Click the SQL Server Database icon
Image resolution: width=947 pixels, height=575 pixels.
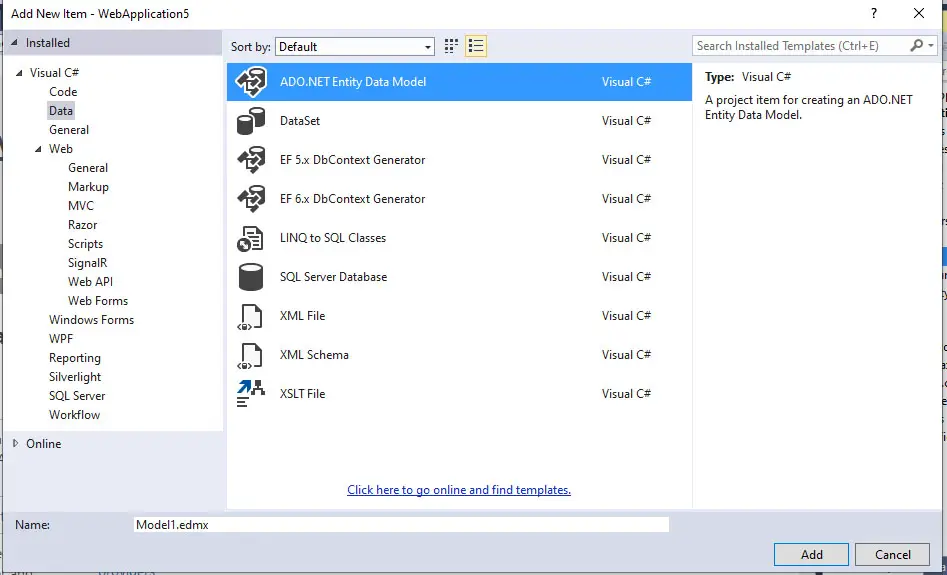tap(250, 277)
